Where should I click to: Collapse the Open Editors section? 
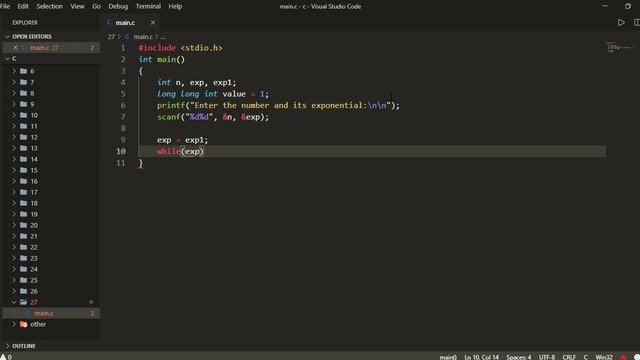click(51, 37)
